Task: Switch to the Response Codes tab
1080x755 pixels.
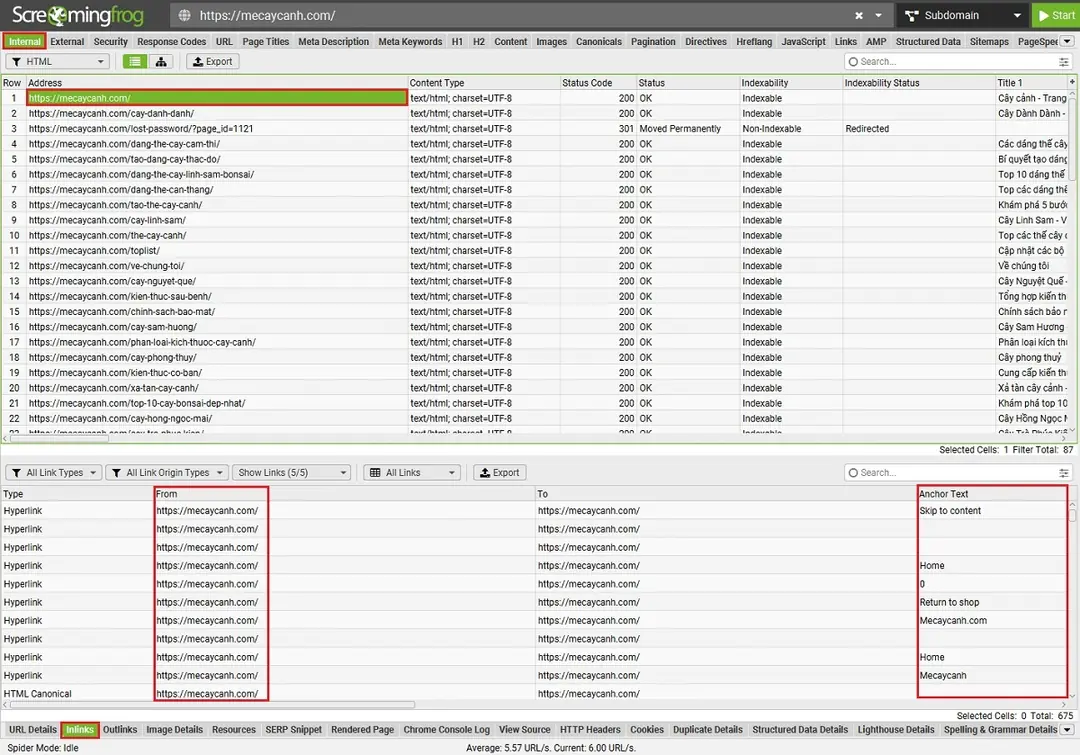Action: (x=172, y=42)
